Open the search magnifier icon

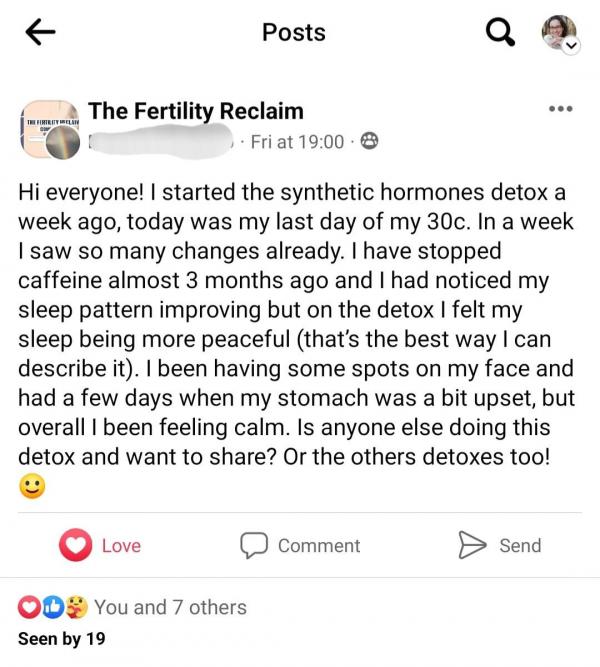click(x=497, y=33)
